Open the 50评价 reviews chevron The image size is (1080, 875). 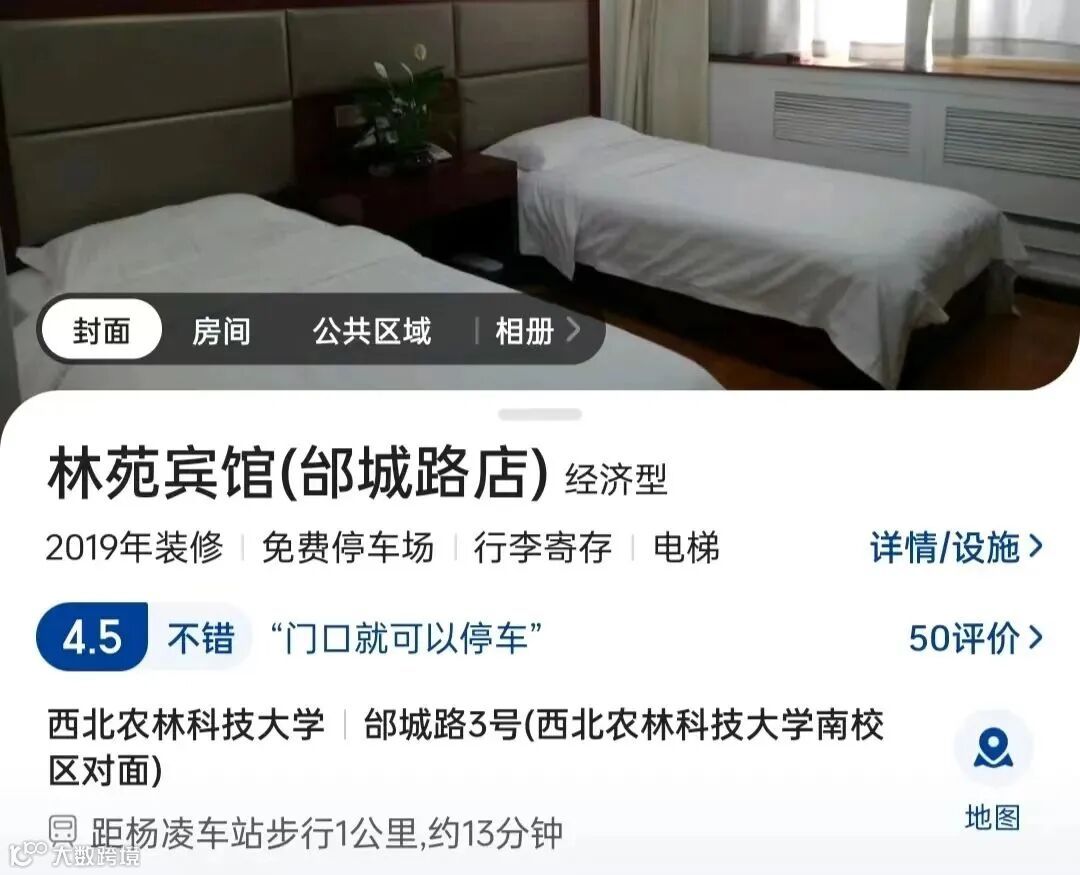(1036, 637)
